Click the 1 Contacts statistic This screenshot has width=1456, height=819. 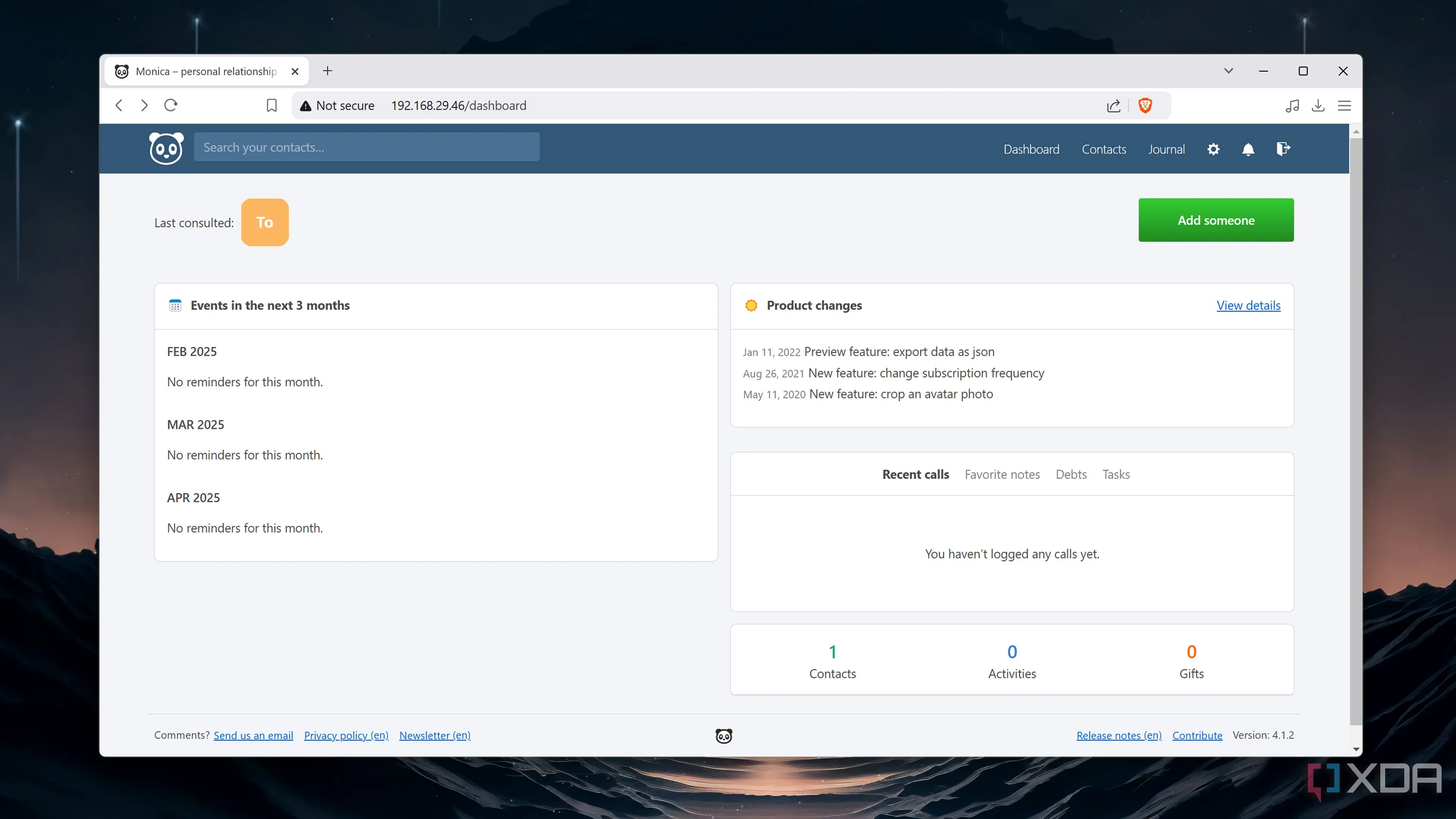832,661
